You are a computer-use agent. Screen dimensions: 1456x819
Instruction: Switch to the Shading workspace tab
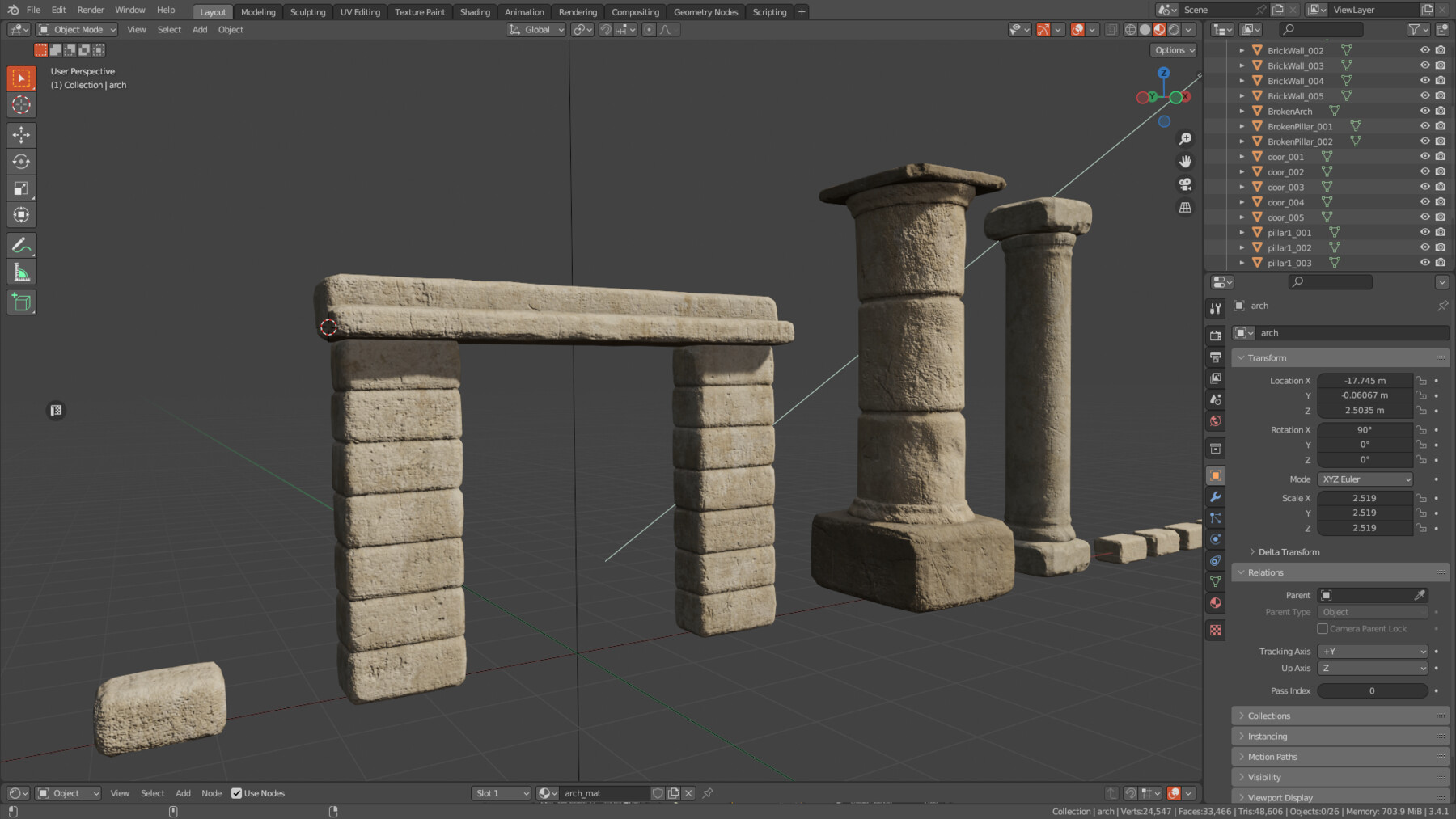pos(475,11)
